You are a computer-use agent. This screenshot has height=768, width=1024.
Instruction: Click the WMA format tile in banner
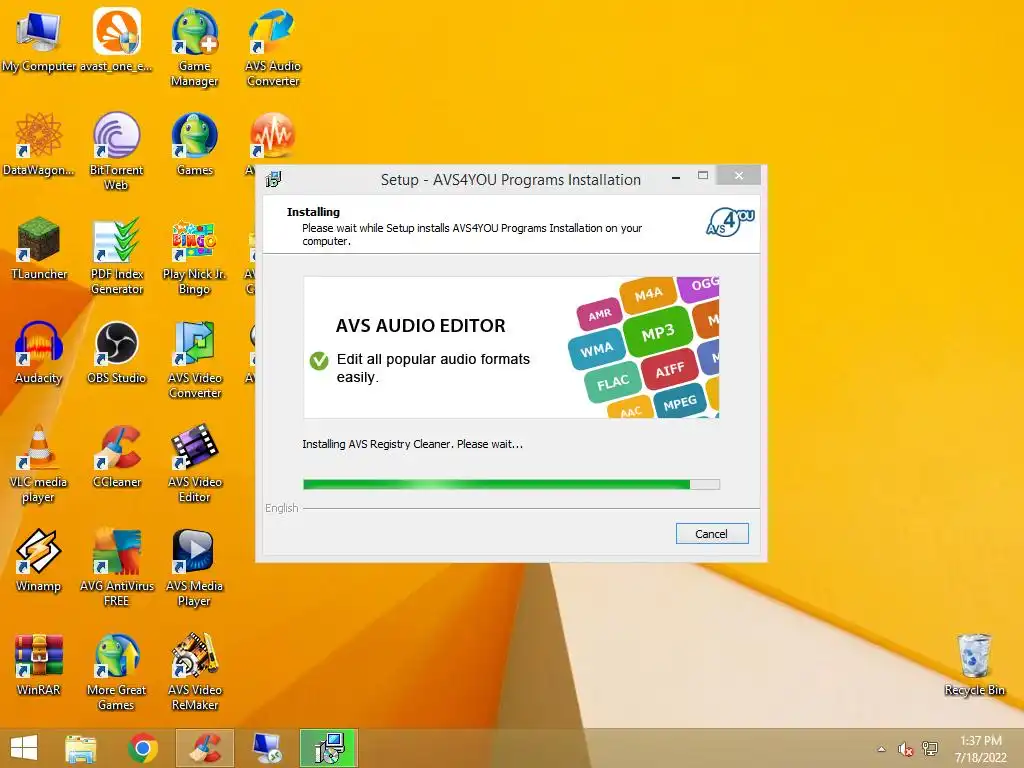point(596,349)
